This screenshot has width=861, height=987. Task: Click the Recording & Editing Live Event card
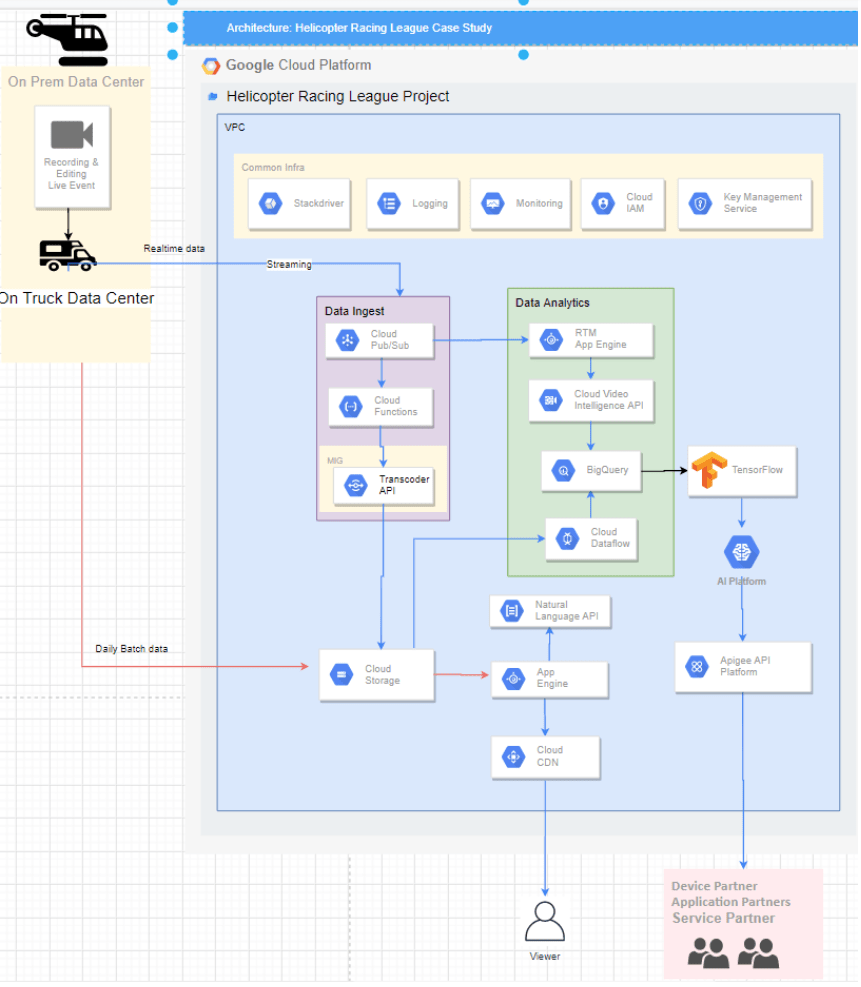click(x=72, y=157)
